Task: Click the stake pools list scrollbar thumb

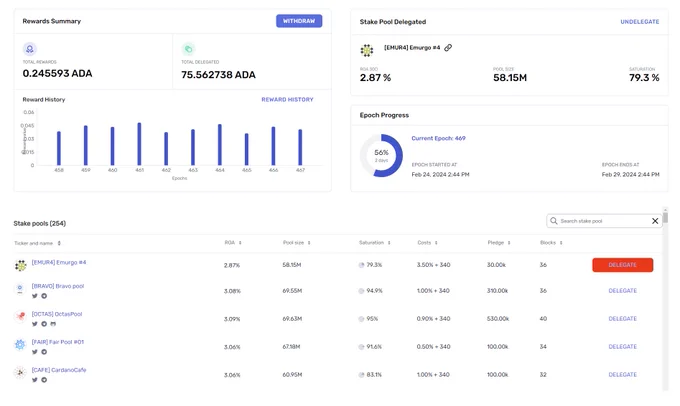Action: 665,216
